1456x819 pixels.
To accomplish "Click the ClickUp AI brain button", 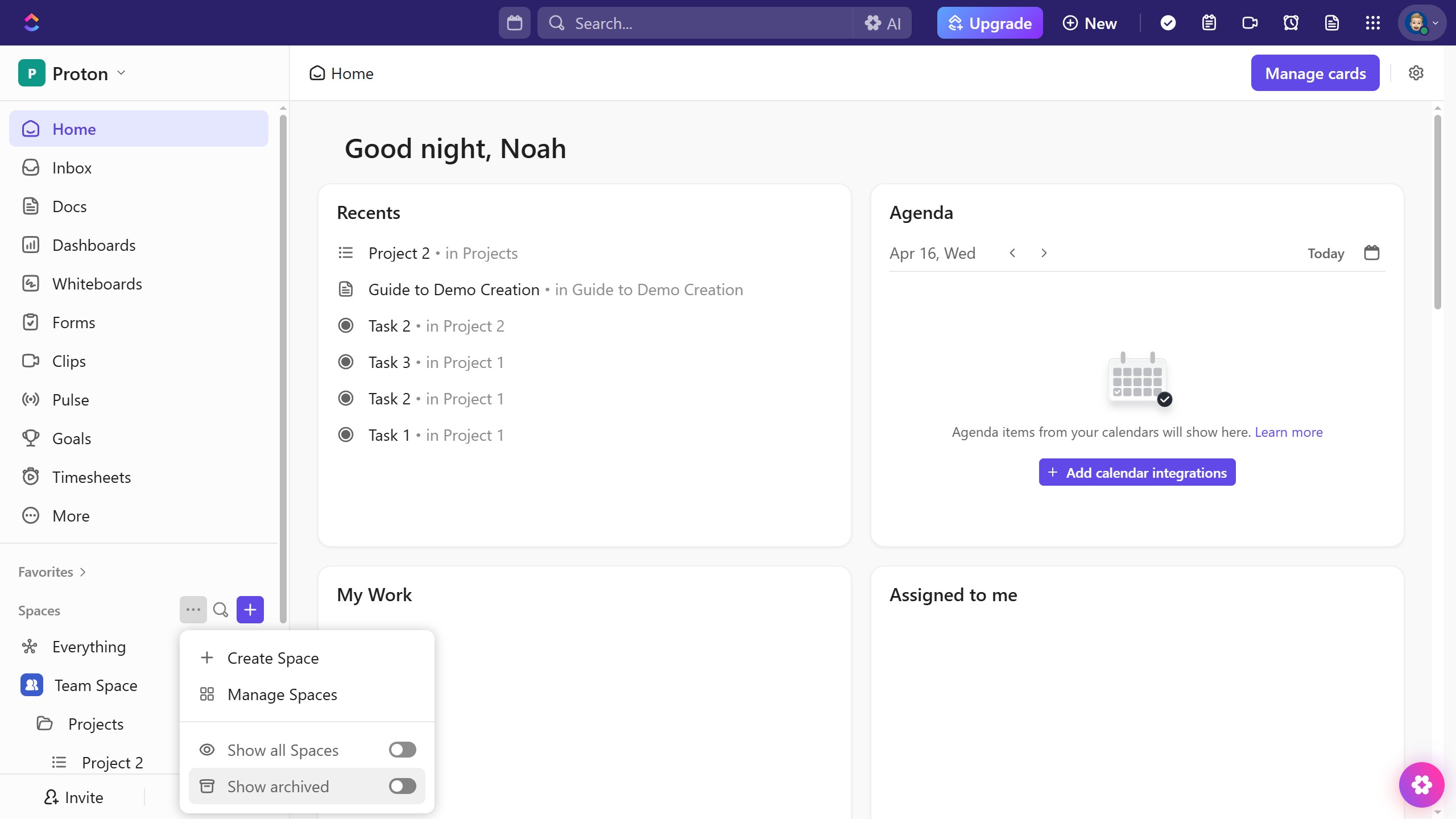I will coord(883,23).
